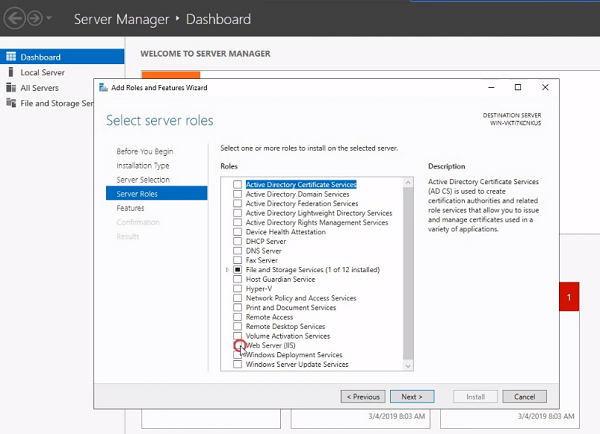Screen dimensions: 600x434
Task: Check Active Directory Lightweight Directory Services
Action: point(237,213)
